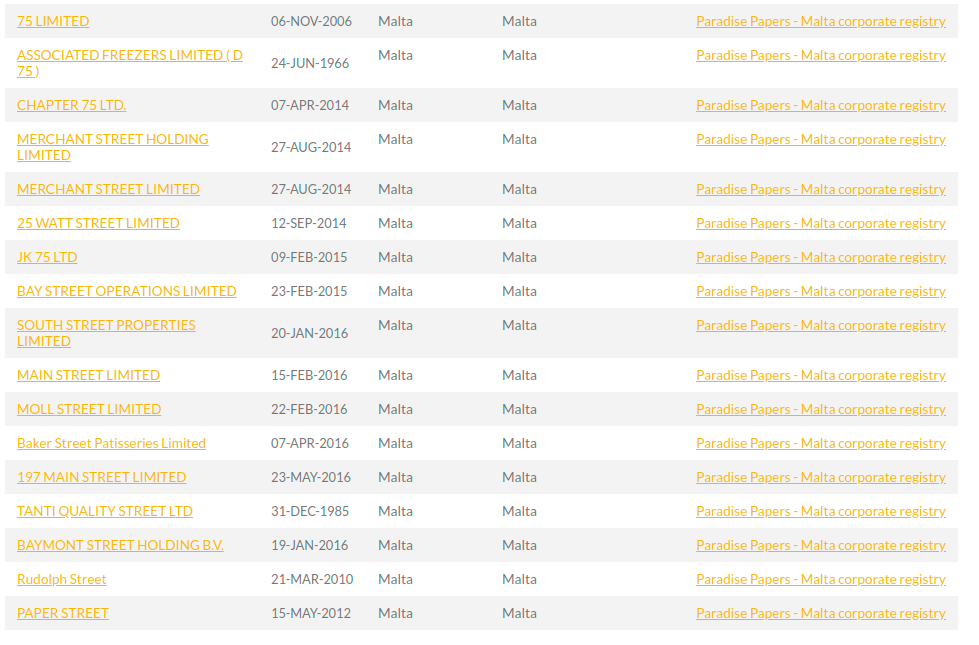Select BAY STREET OPERATIONS LIMITED link
The height and width of the screenshot is (645, 979).
[127, 291]
